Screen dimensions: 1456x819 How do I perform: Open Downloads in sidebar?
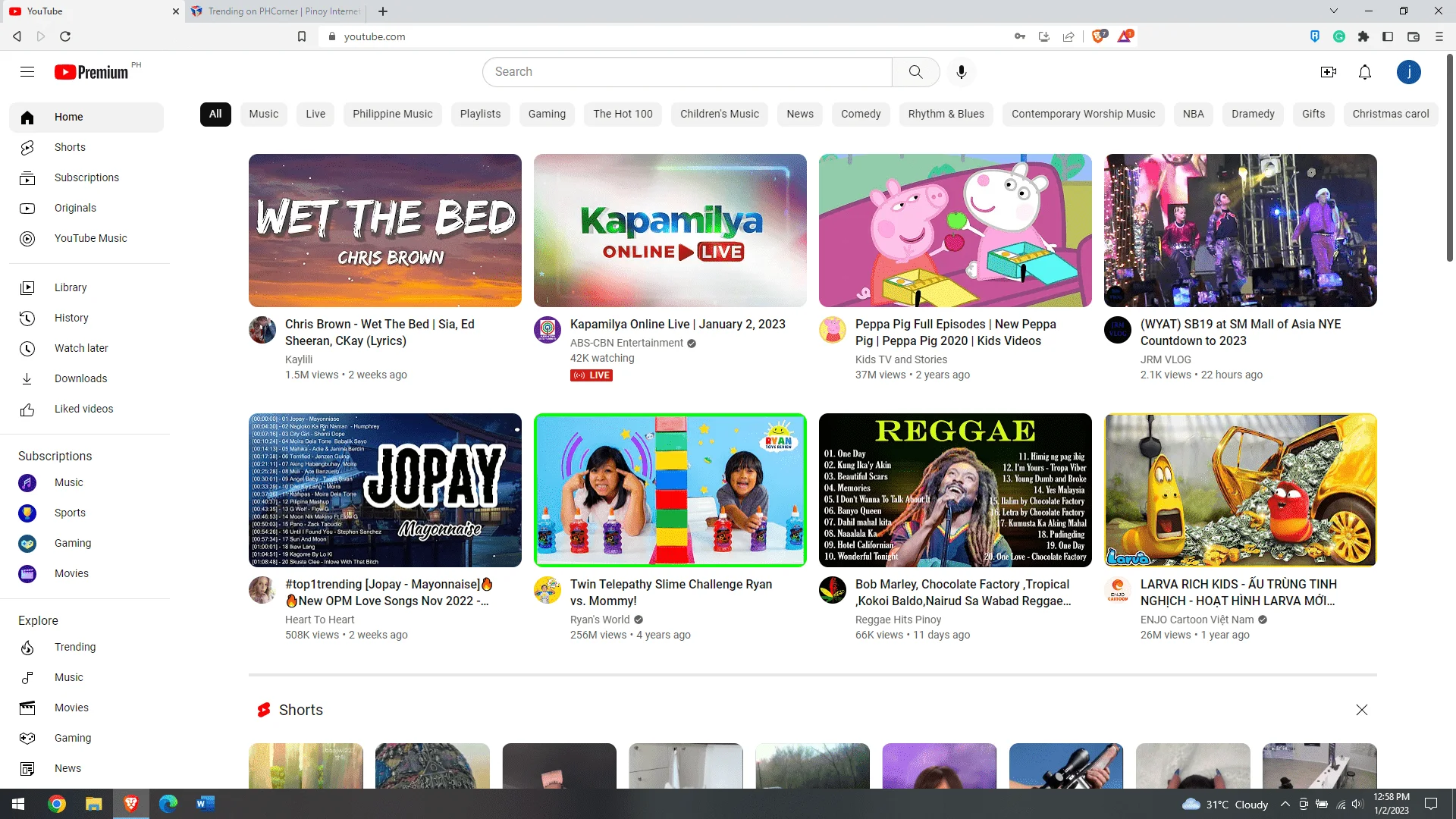86,378
